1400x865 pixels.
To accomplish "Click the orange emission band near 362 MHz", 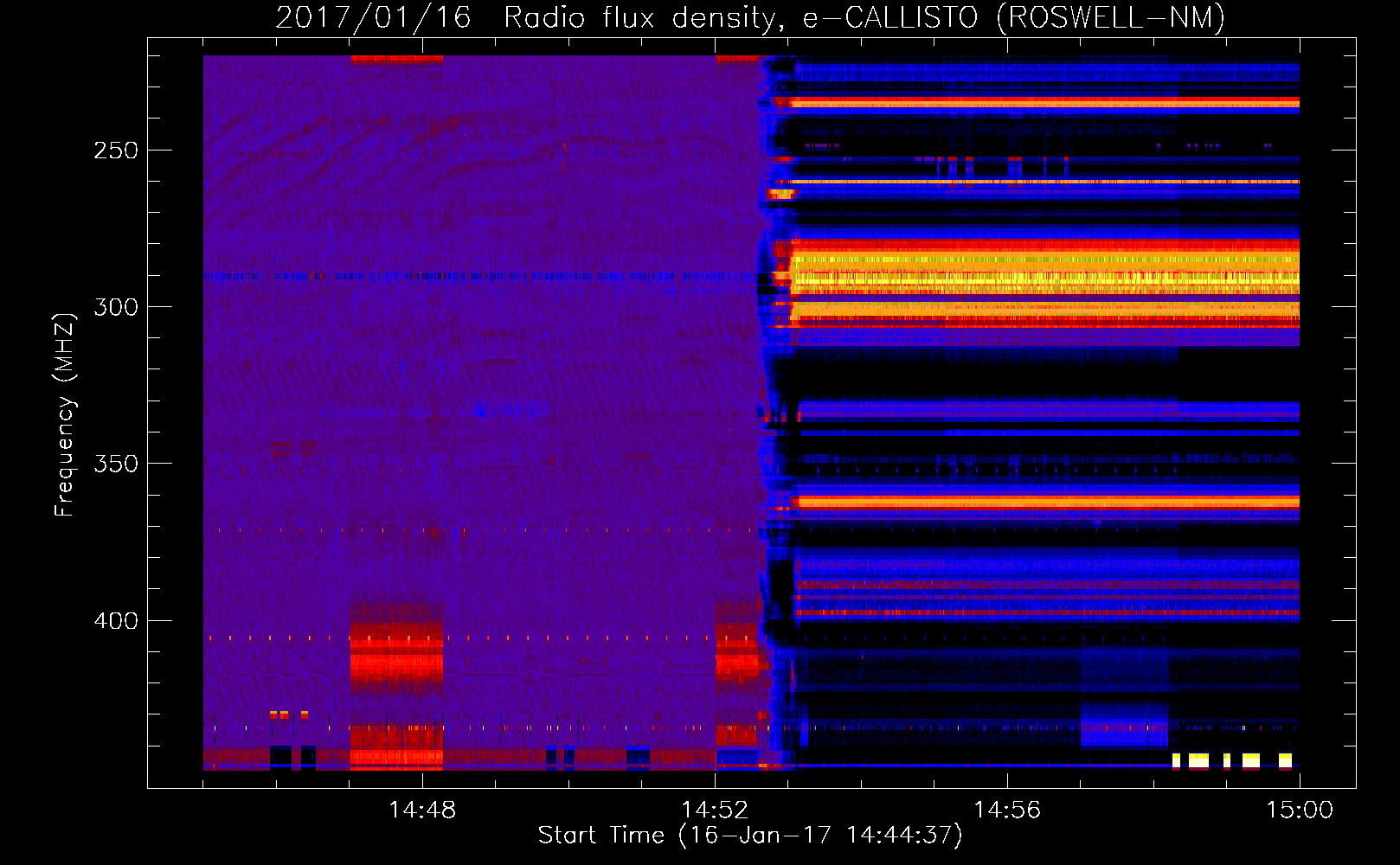I will point(1047,502).
